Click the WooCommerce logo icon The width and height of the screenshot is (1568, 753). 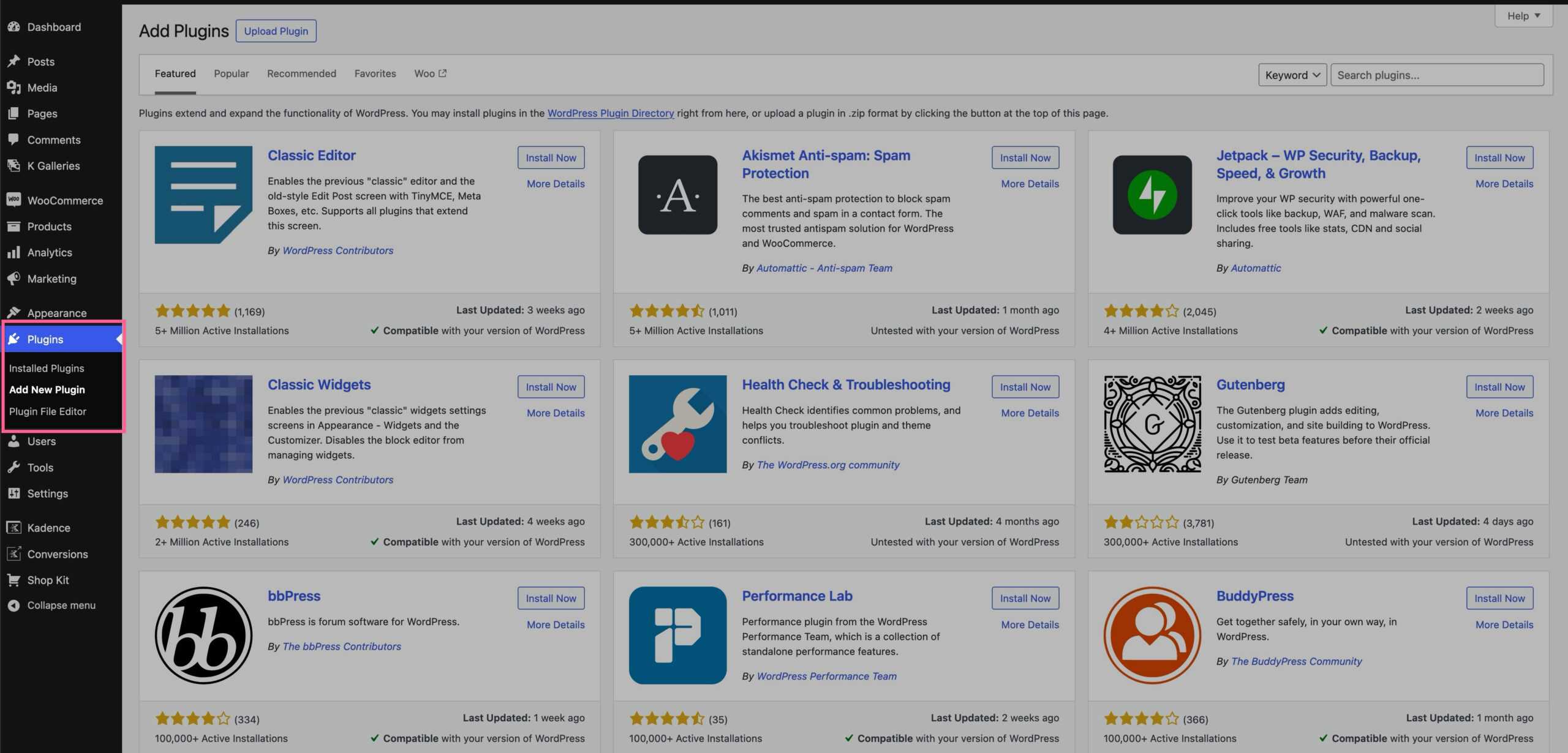tap(13, 200)
